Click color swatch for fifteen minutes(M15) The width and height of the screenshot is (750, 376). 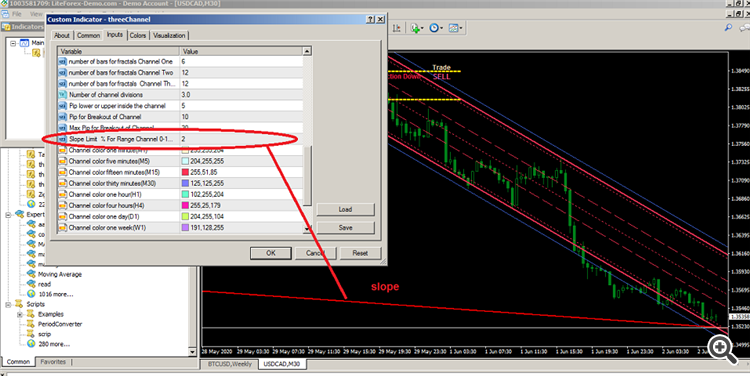tap(185, 172)
